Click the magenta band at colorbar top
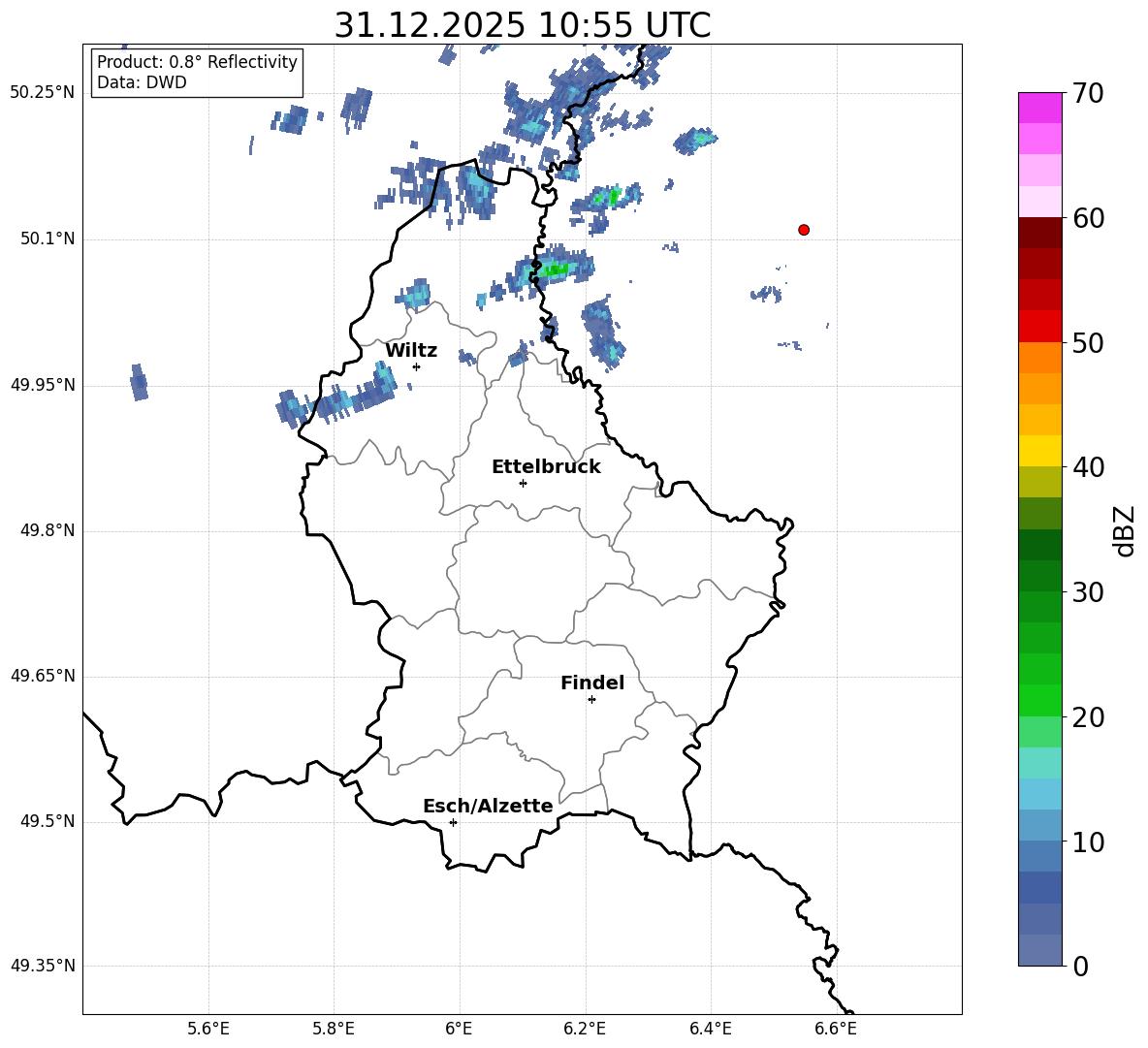 click(1040, 108)
